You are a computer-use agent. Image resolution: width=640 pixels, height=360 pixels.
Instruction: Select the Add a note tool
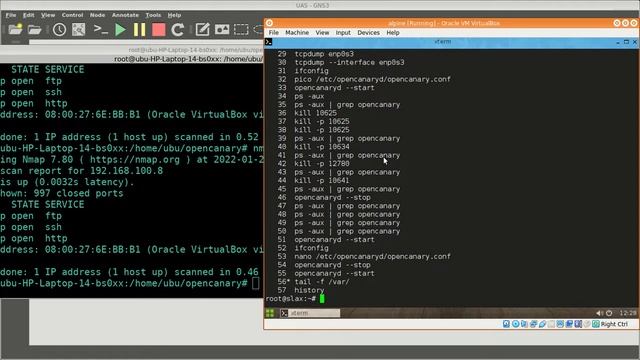tap(202, 29)
